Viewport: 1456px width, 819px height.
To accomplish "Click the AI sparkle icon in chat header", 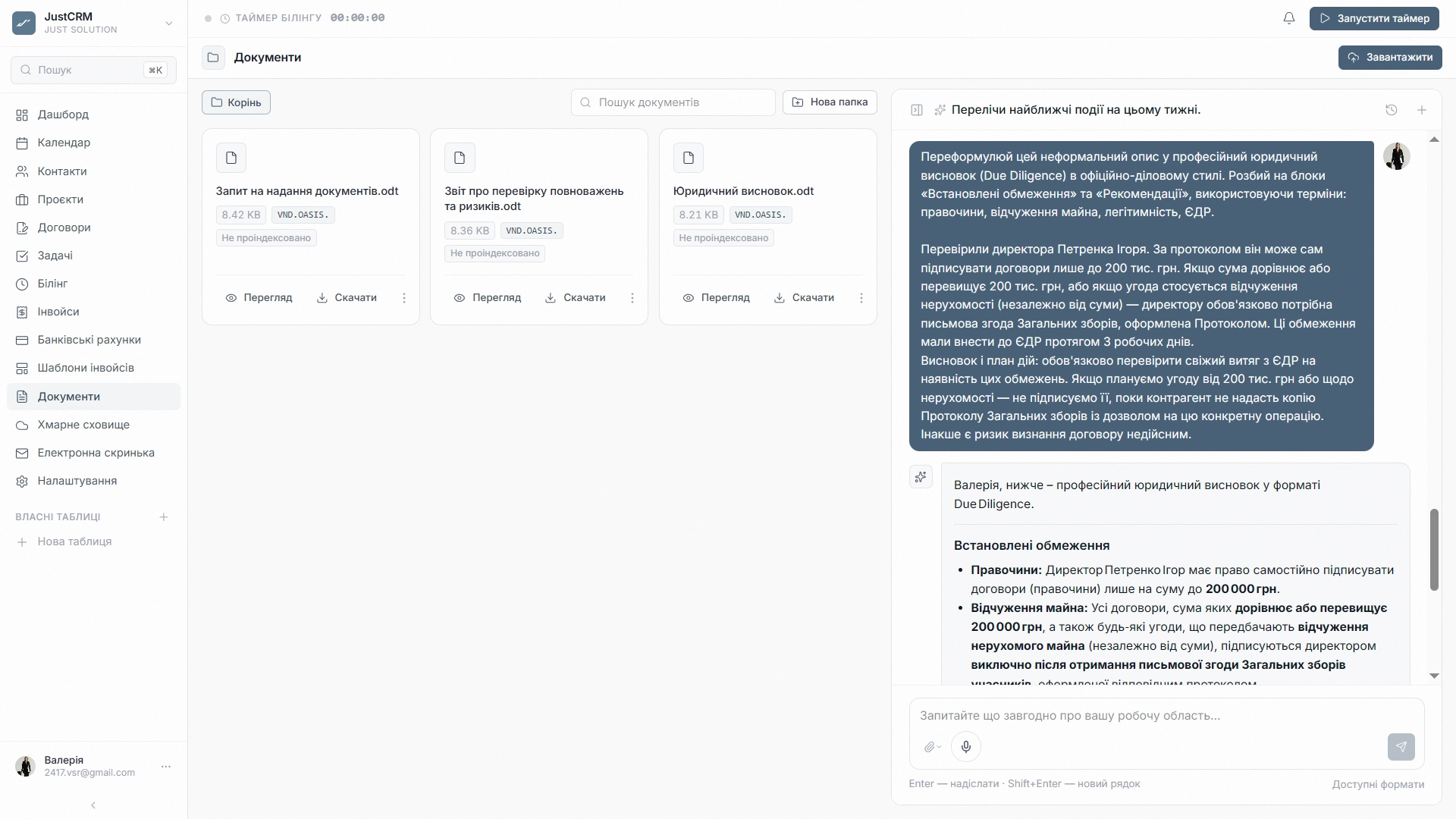I will [940, 110].
